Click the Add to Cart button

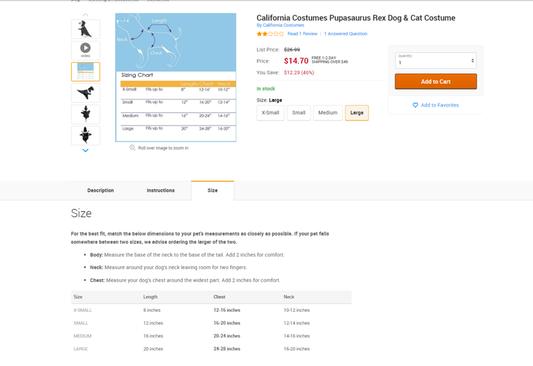[x=436, y=82]
